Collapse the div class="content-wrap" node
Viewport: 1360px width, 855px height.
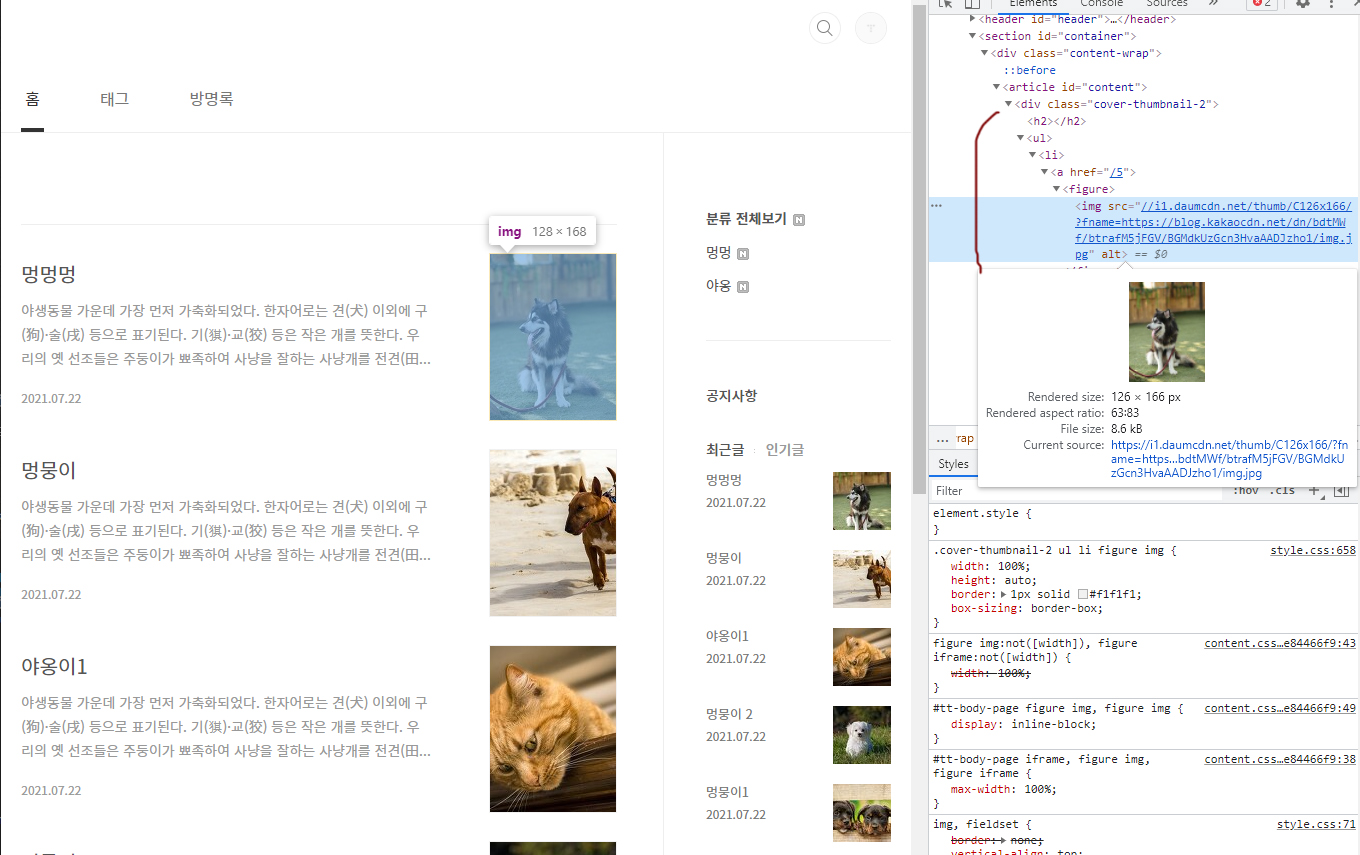pos(984,53)
